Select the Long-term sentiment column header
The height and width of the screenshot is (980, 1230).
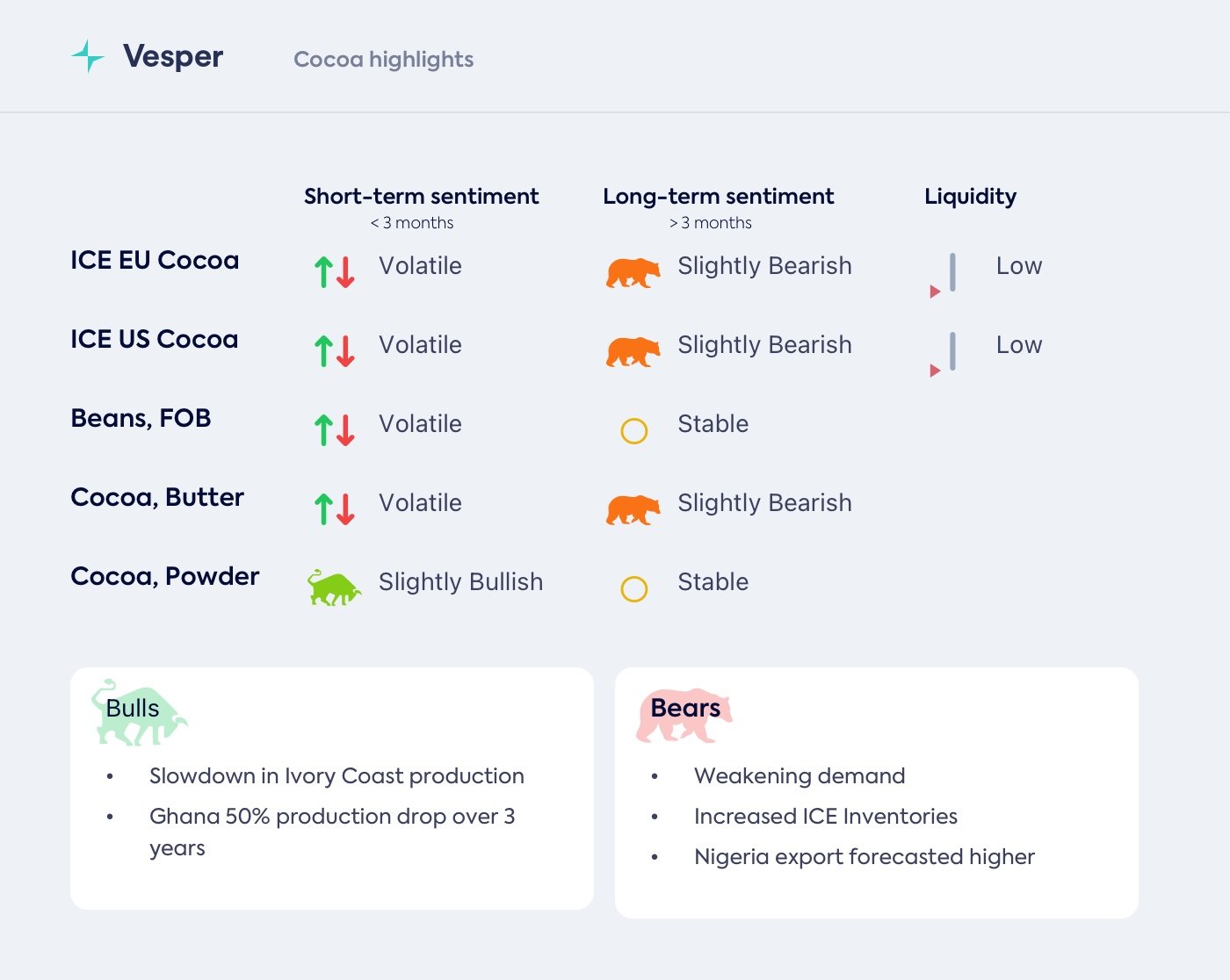click(x=718, y=197)
